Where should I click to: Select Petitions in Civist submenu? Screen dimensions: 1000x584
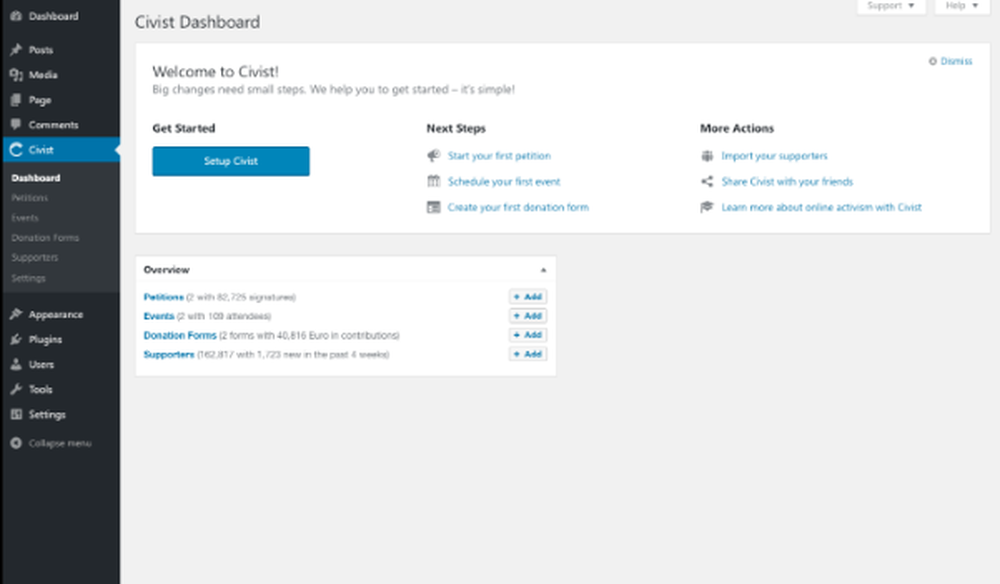[29, 198]
